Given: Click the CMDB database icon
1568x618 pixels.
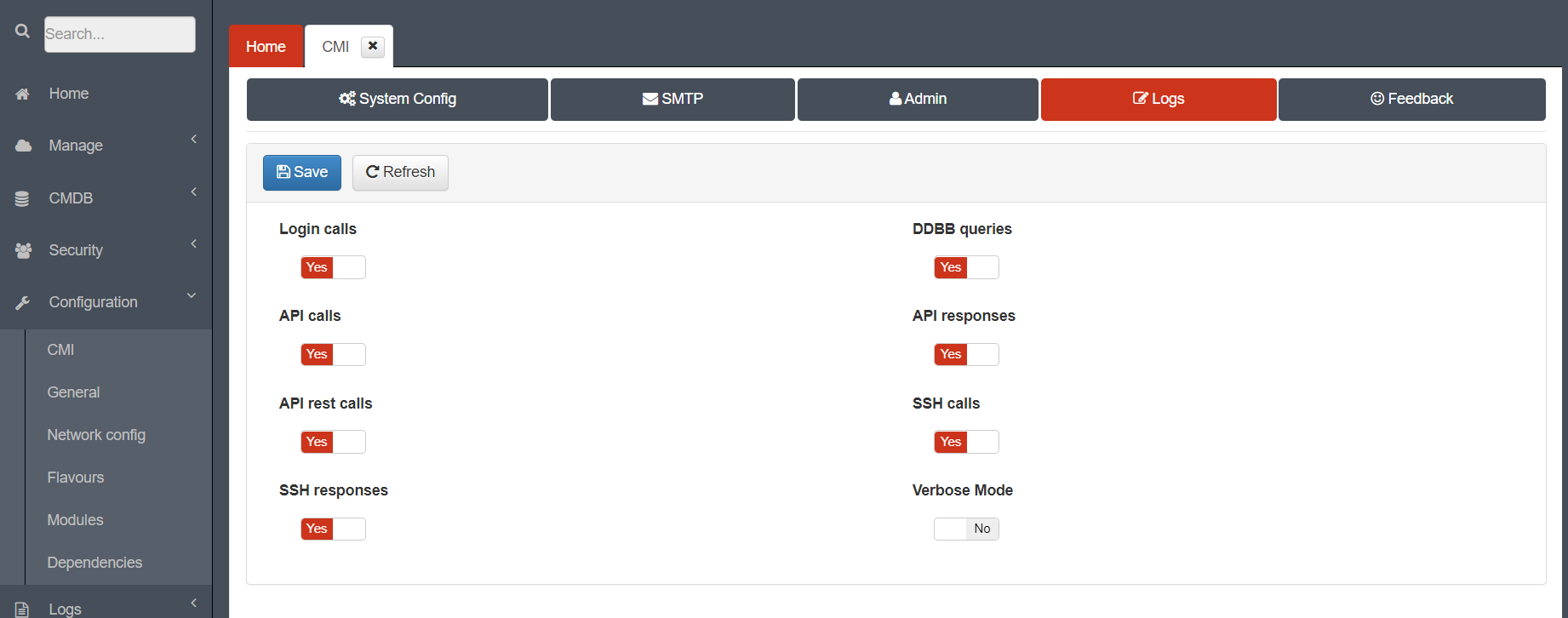Looking at the screenshot, I should (x=22, y=199).
